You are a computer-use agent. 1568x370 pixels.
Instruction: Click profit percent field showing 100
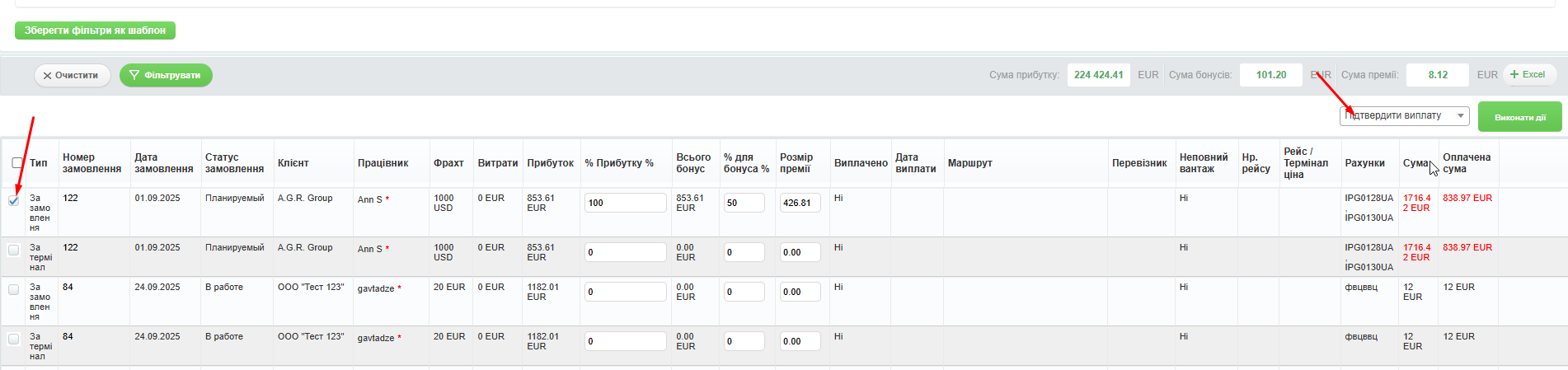pos(625,203)
